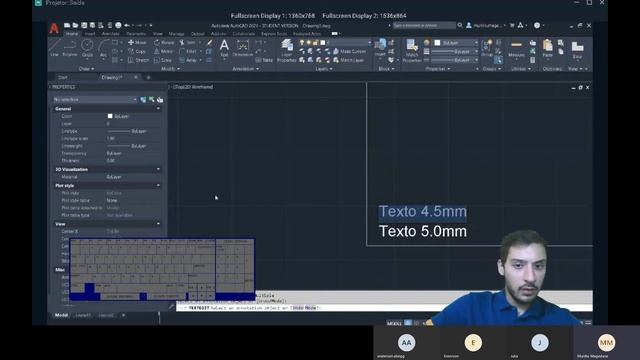Open the No selection dropdown

pyautogui.click(x=95, y=100)
